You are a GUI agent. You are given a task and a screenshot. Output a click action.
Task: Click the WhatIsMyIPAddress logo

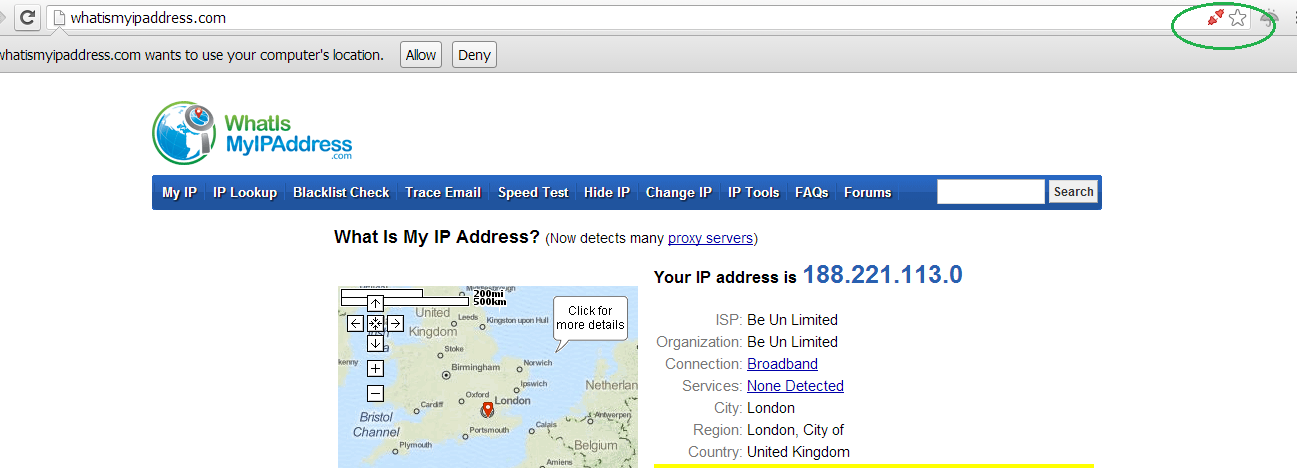click(253, 133)
